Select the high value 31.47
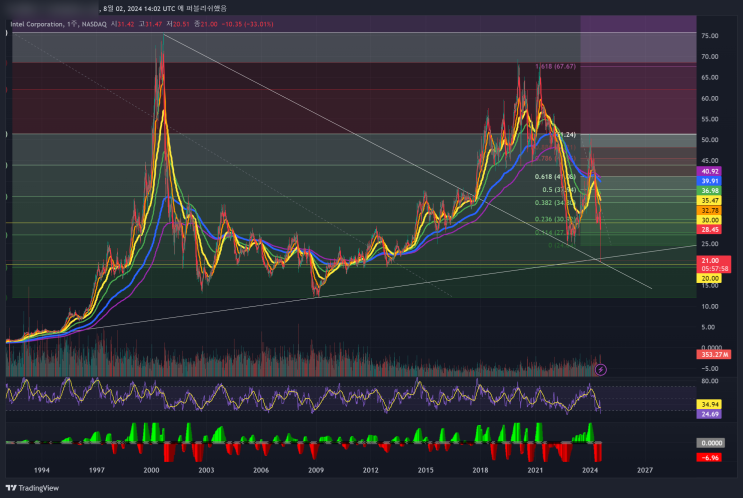Screen dimensions: 743x498 point(154,24)
